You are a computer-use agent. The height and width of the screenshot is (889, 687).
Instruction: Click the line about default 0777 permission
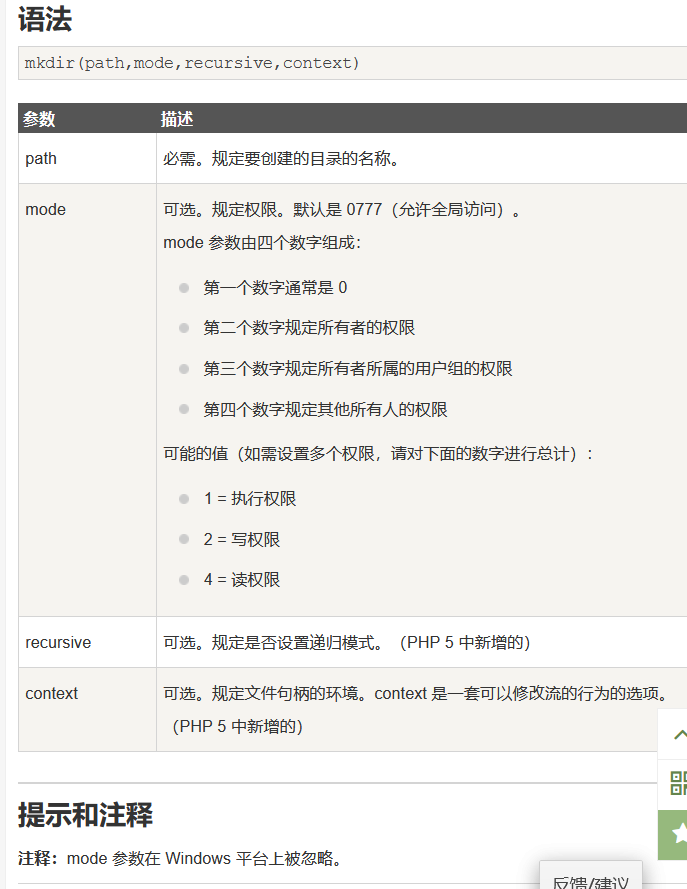[342, 209]
